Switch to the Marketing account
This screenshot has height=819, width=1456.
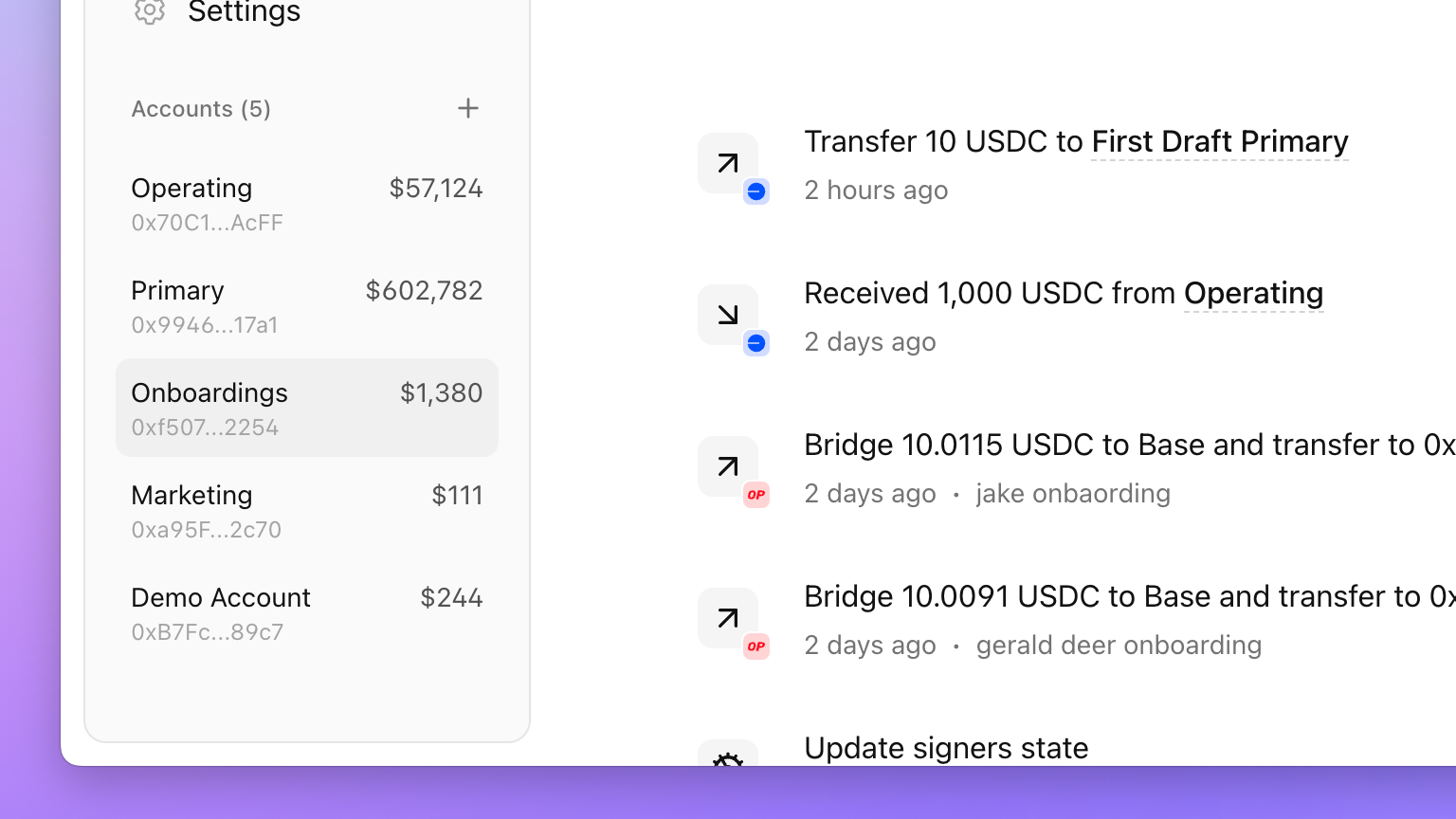307,510
